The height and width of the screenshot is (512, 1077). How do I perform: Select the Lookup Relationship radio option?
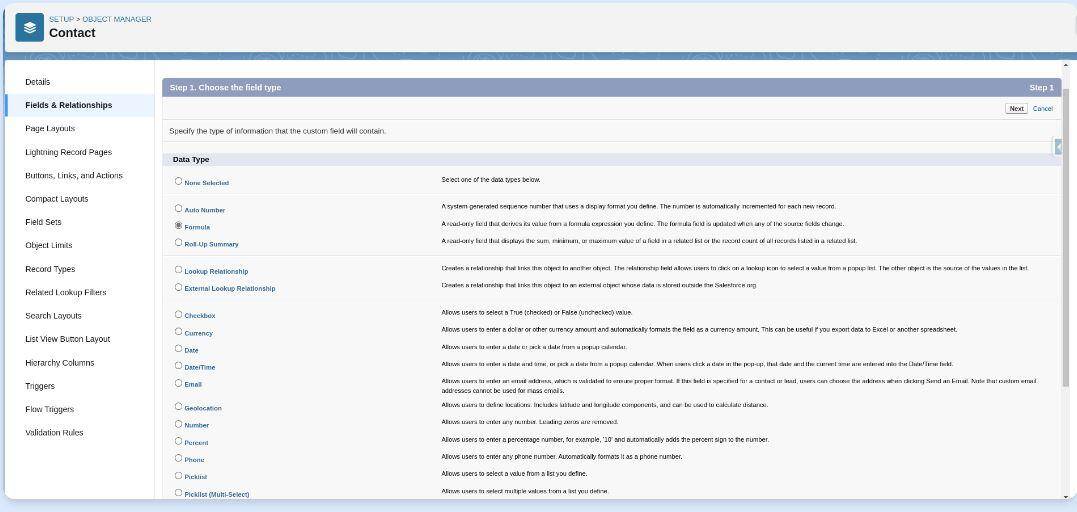[179, 270]
